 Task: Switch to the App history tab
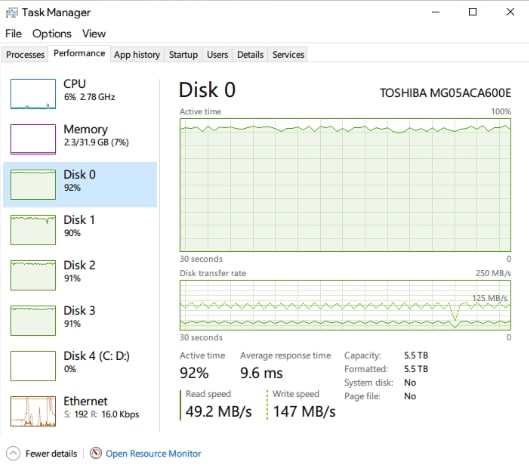(137, 55)
